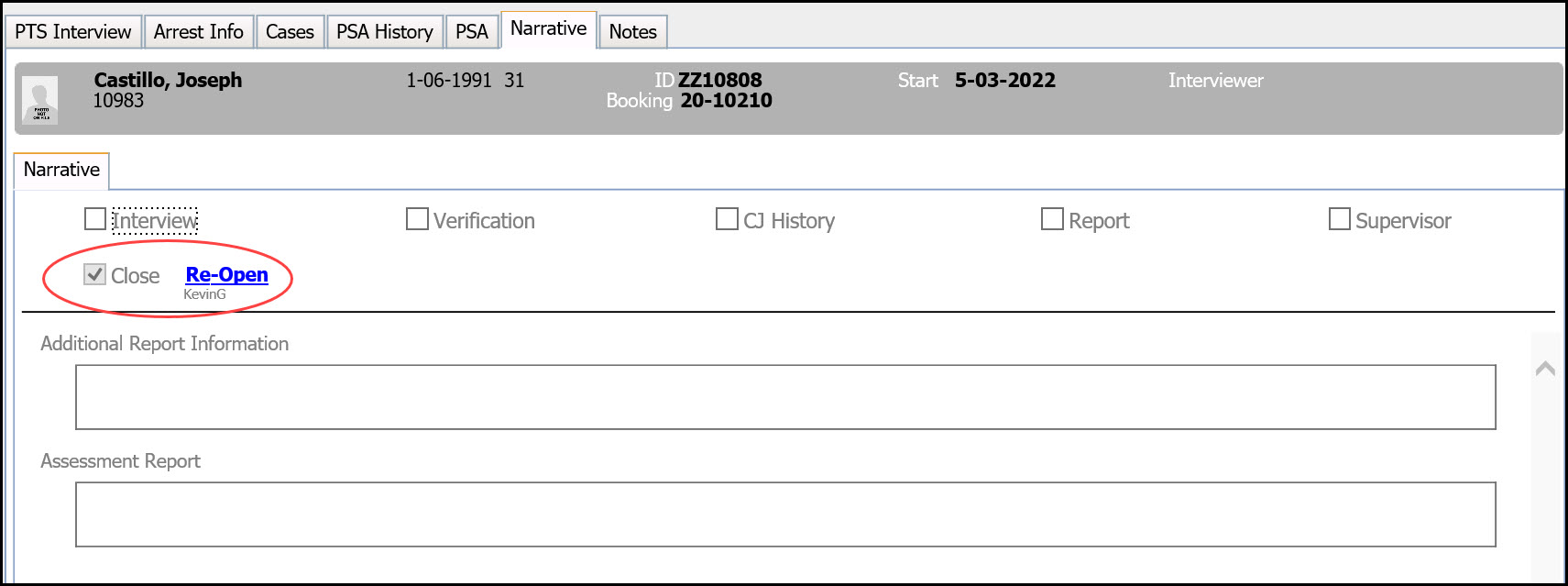Click the name Castillo, Joseph in header

[169, 81]
